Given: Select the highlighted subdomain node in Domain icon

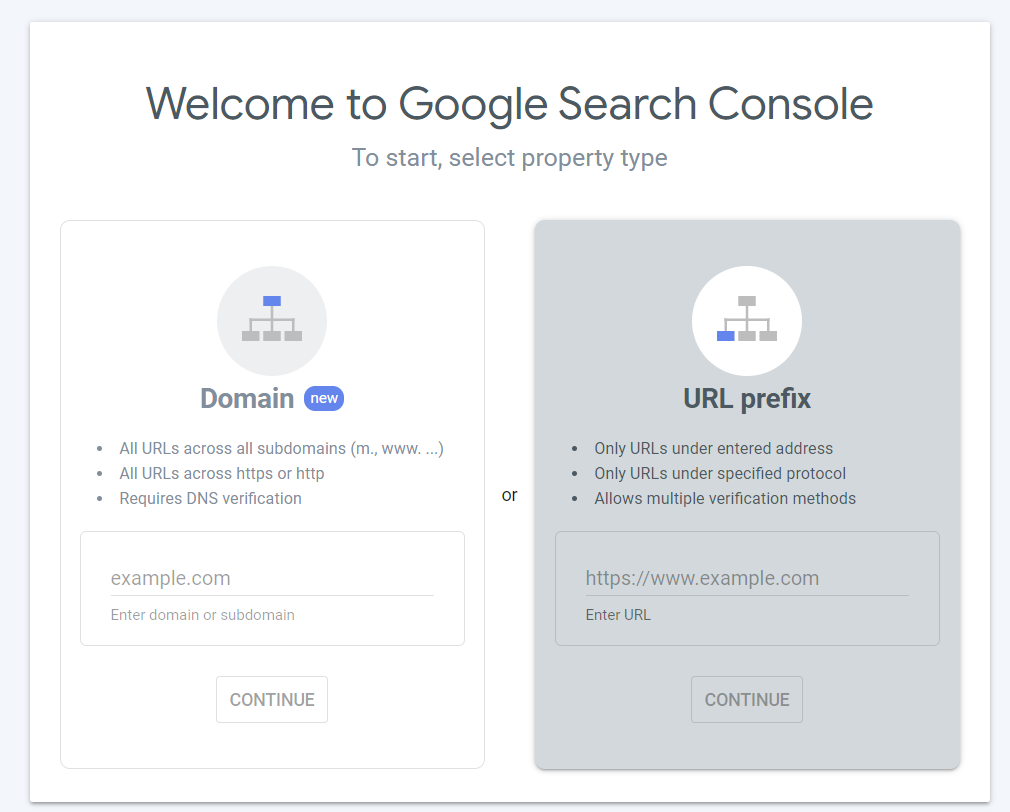Looking at the screenshot, I should click(x=272, y=300).
